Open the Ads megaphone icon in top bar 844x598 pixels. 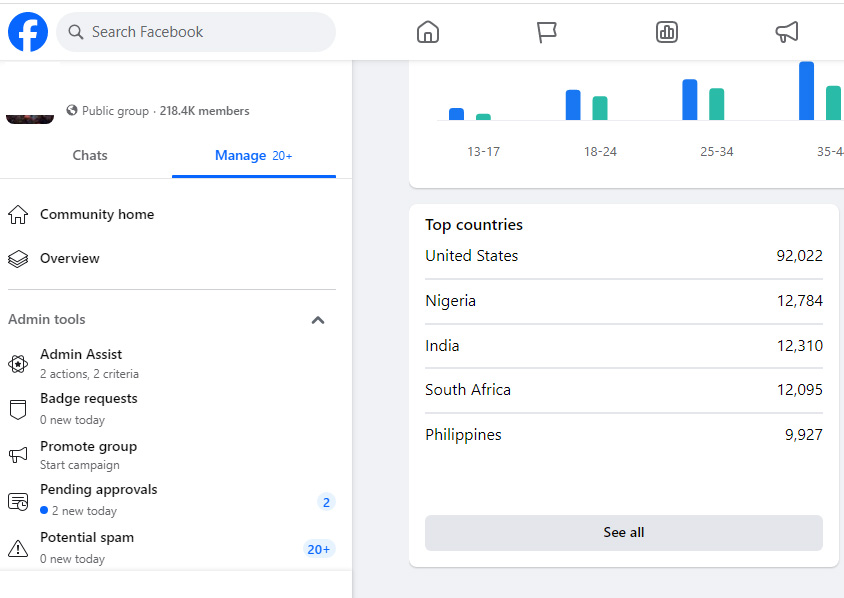click(786, 32)
